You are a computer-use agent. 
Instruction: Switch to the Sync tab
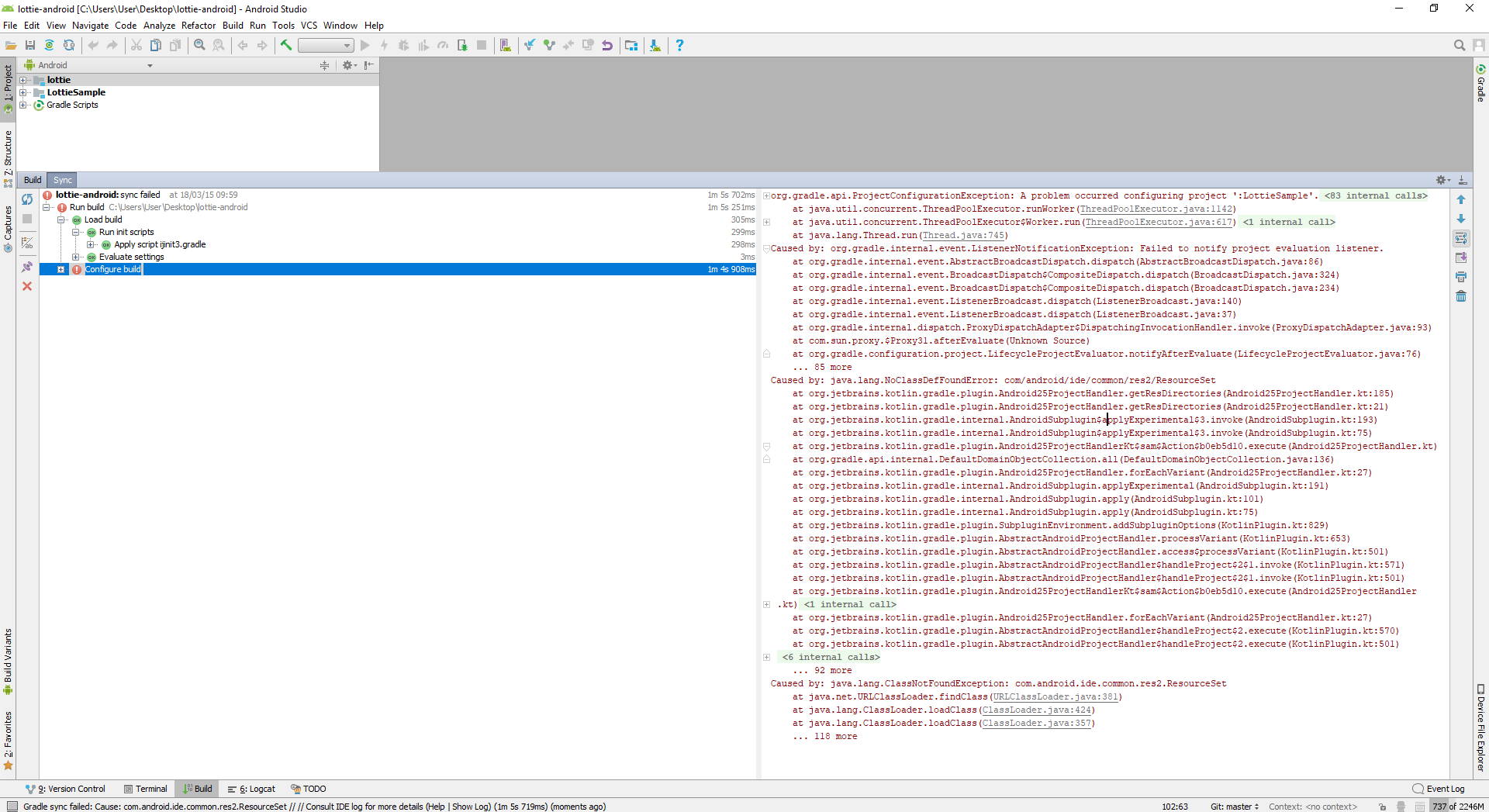[63, 180]
